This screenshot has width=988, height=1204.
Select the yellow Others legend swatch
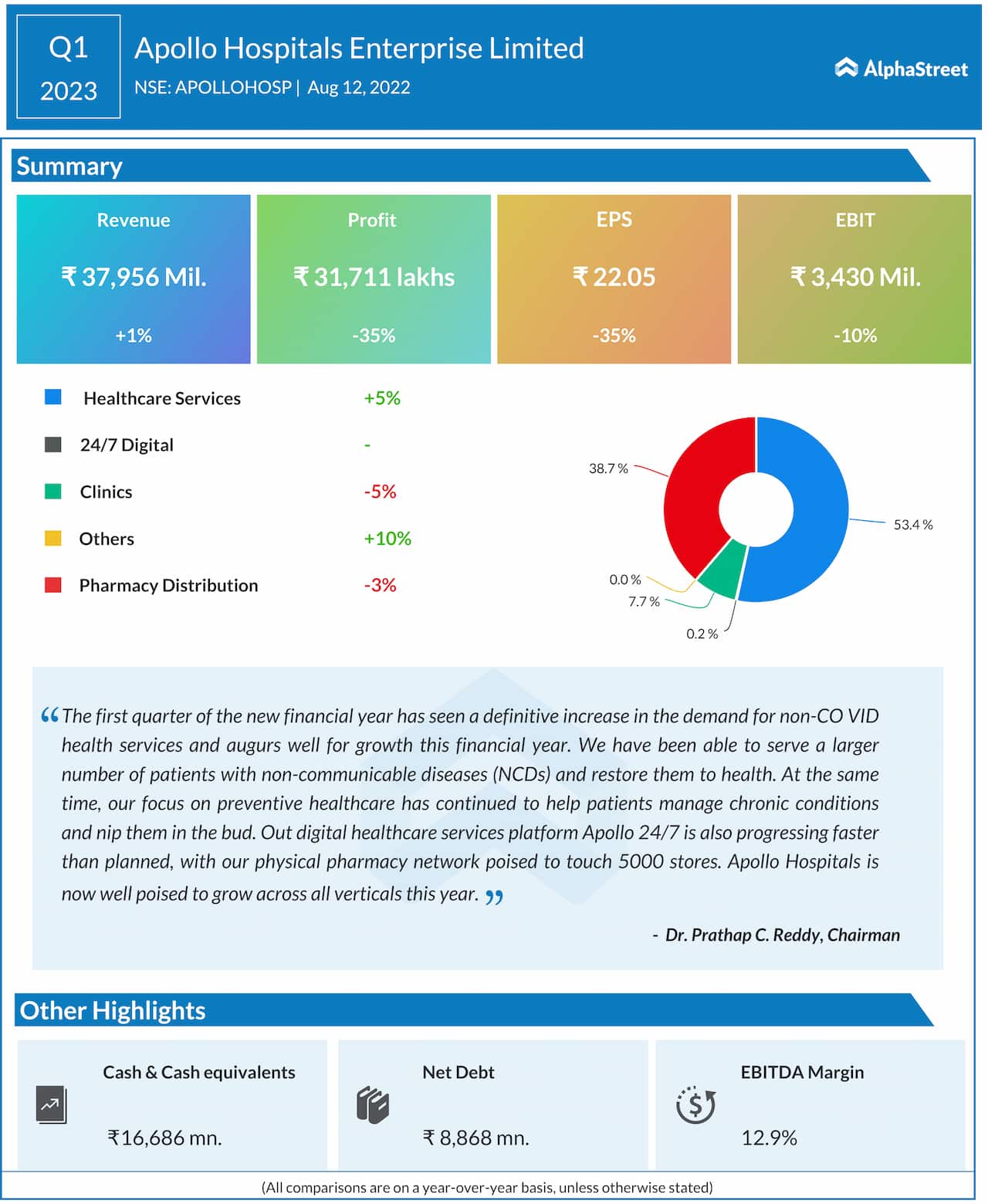click(52, 539)
